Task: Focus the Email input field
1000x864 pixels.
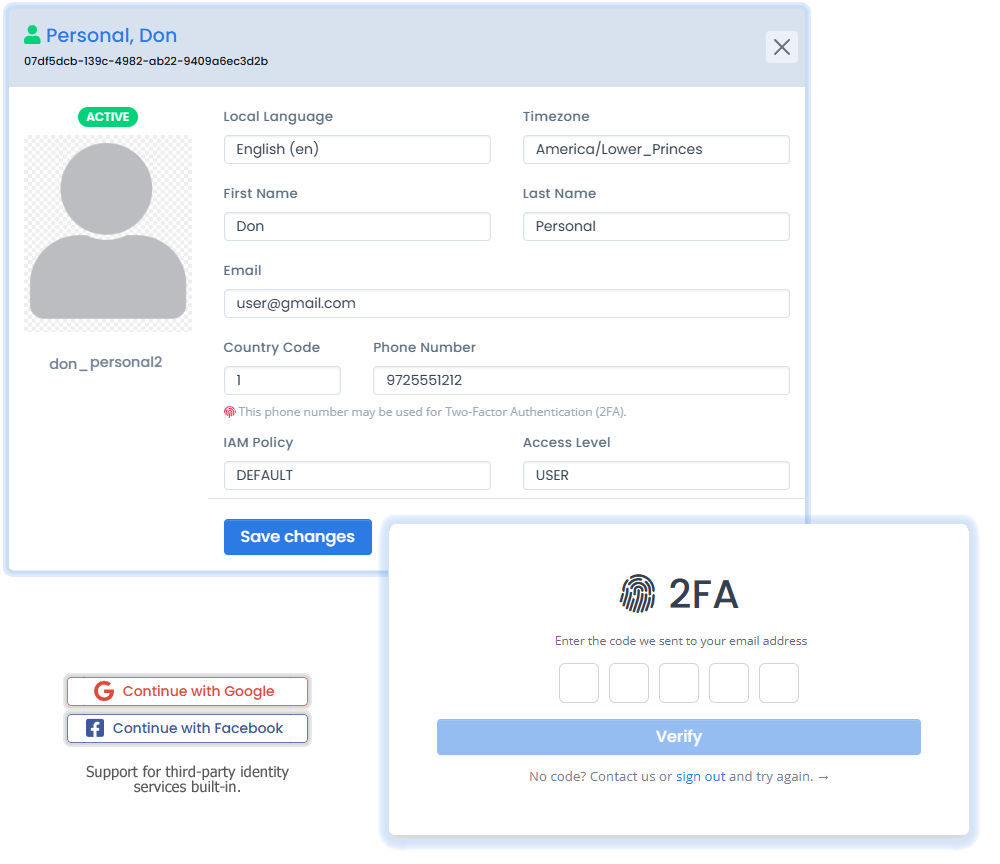Action: click(506, 303)
